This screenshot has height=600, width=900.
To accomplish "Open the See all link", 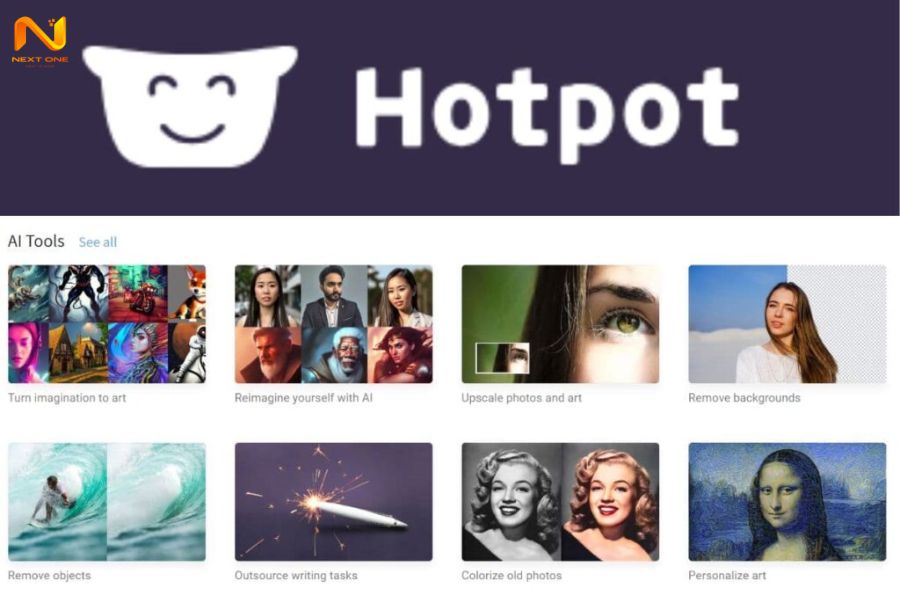I will (98, 242).
